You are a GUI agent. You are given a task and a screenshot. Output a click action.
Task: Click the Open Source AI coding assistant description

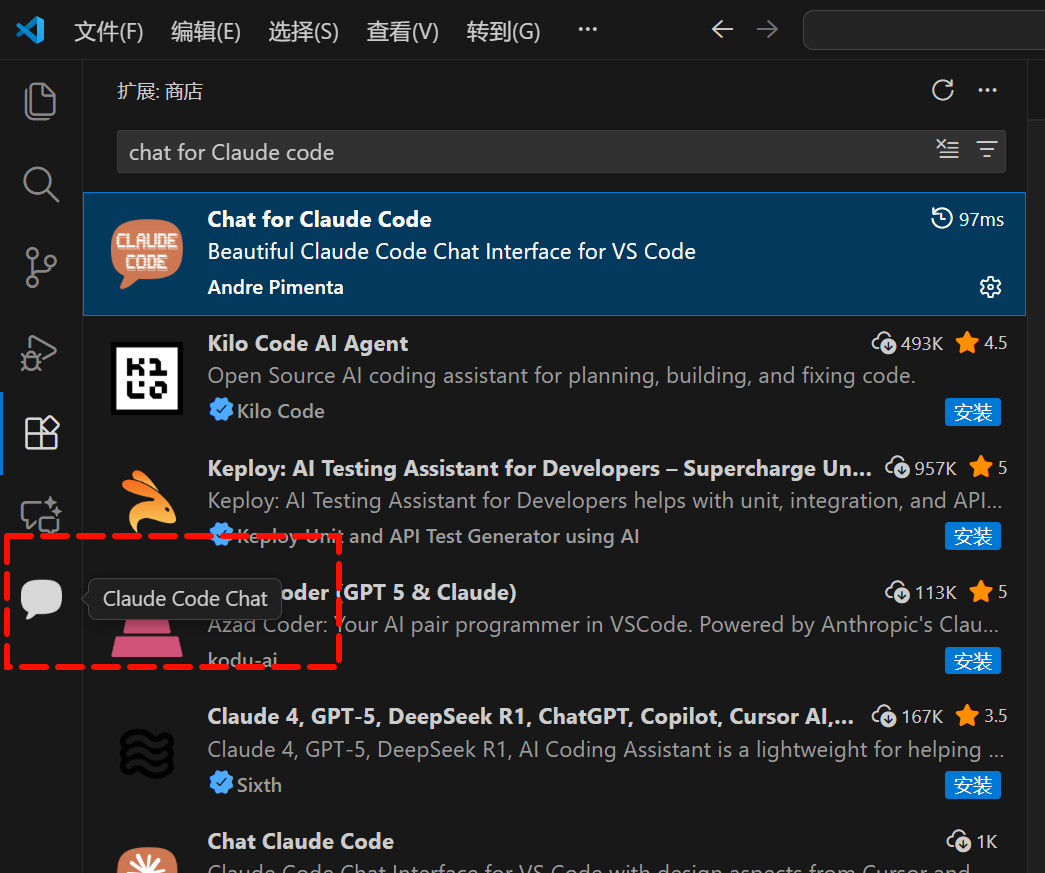561,376
